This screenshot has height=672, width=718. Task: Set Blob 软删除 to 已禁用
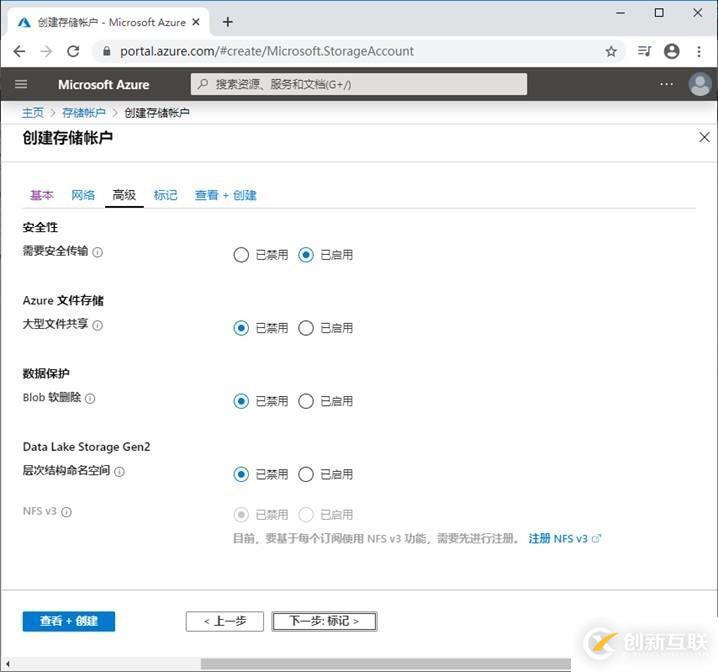[241, 401]
